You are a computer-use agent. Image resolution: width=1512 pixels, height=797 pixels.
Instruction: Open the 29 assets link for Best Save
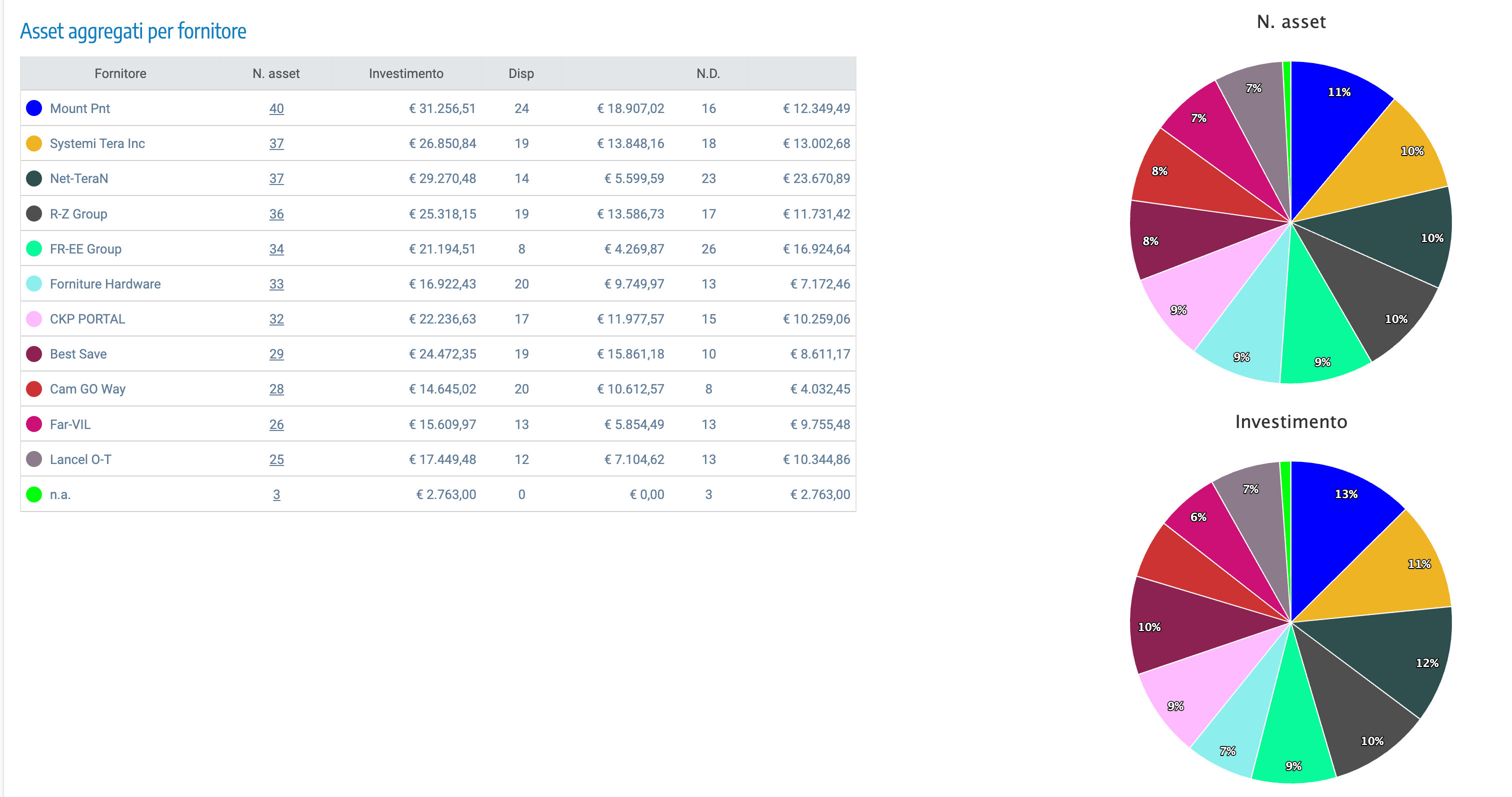[x=276, y=354]
